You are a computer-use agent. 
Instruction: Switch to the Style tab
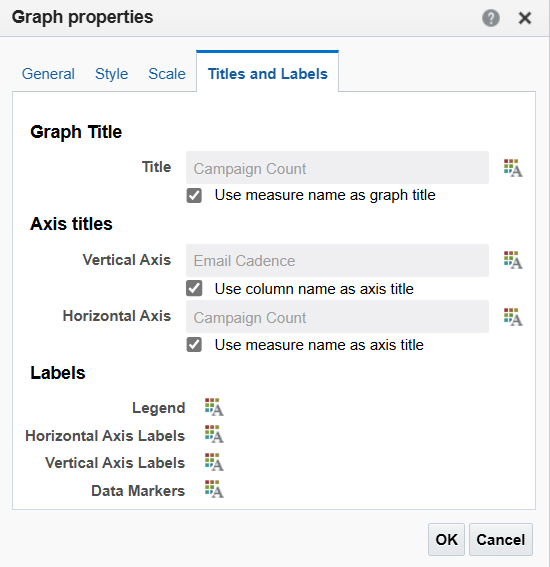(111, 74)
